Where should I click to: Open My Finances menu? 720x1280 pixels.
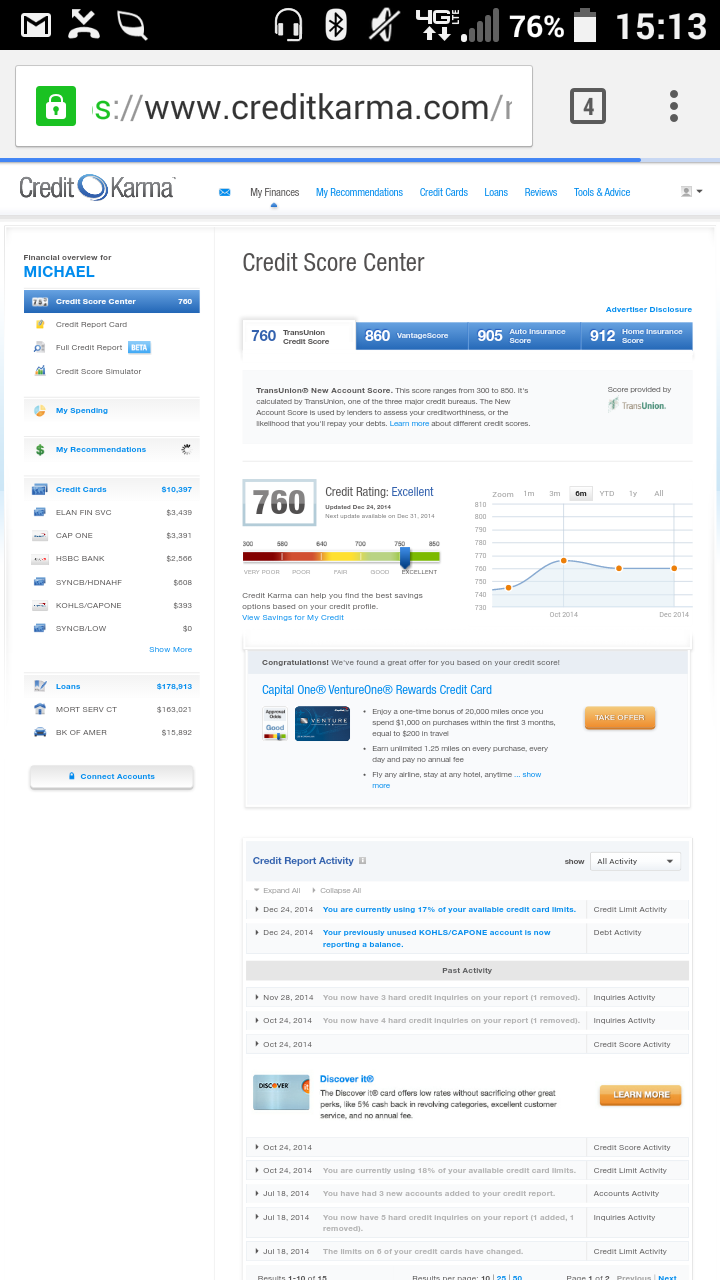[274, 192]
